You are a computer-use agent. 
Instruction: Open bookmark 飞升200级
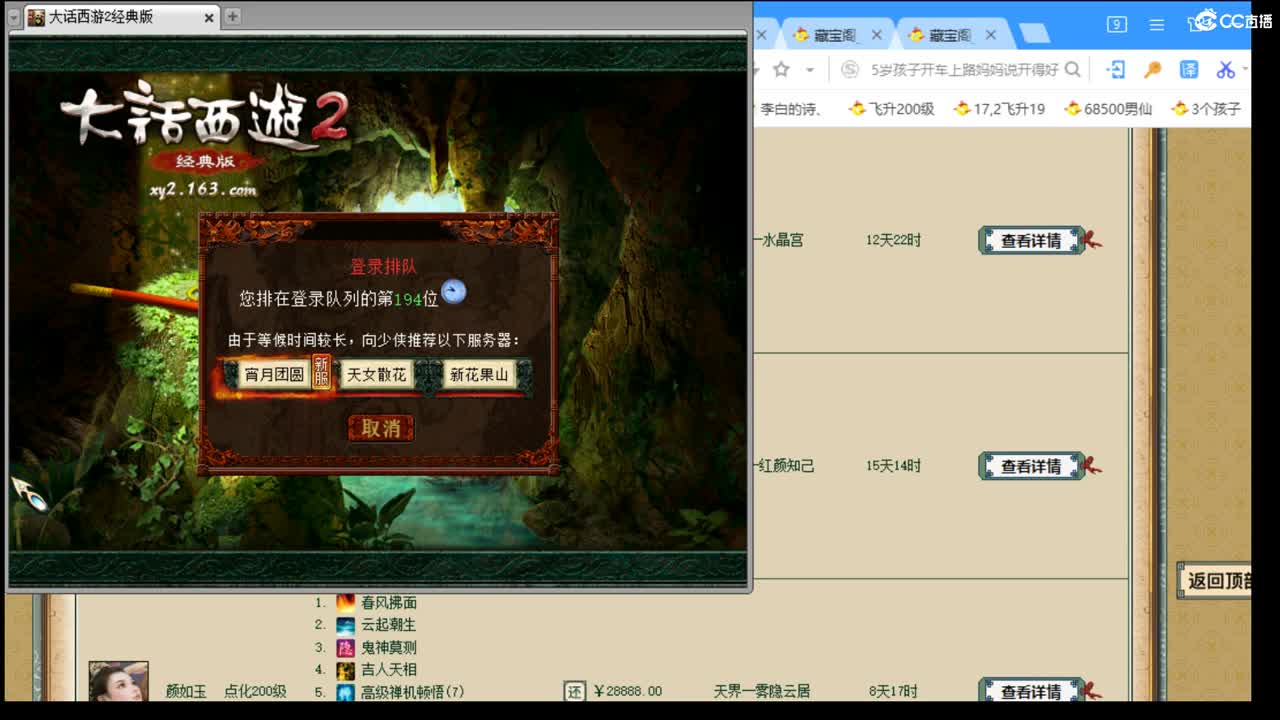(x=891, y=109)
